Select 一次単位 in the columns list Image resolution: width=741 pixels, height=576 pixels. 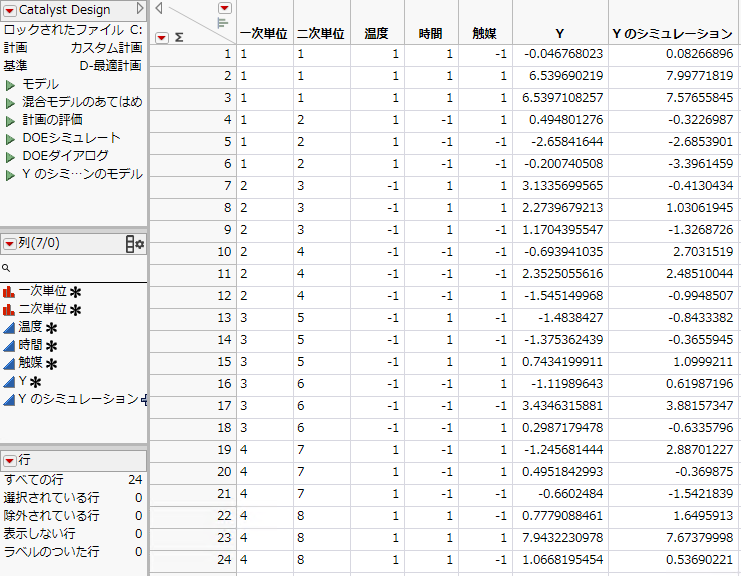pyautogui.click(x=43, y=291)
